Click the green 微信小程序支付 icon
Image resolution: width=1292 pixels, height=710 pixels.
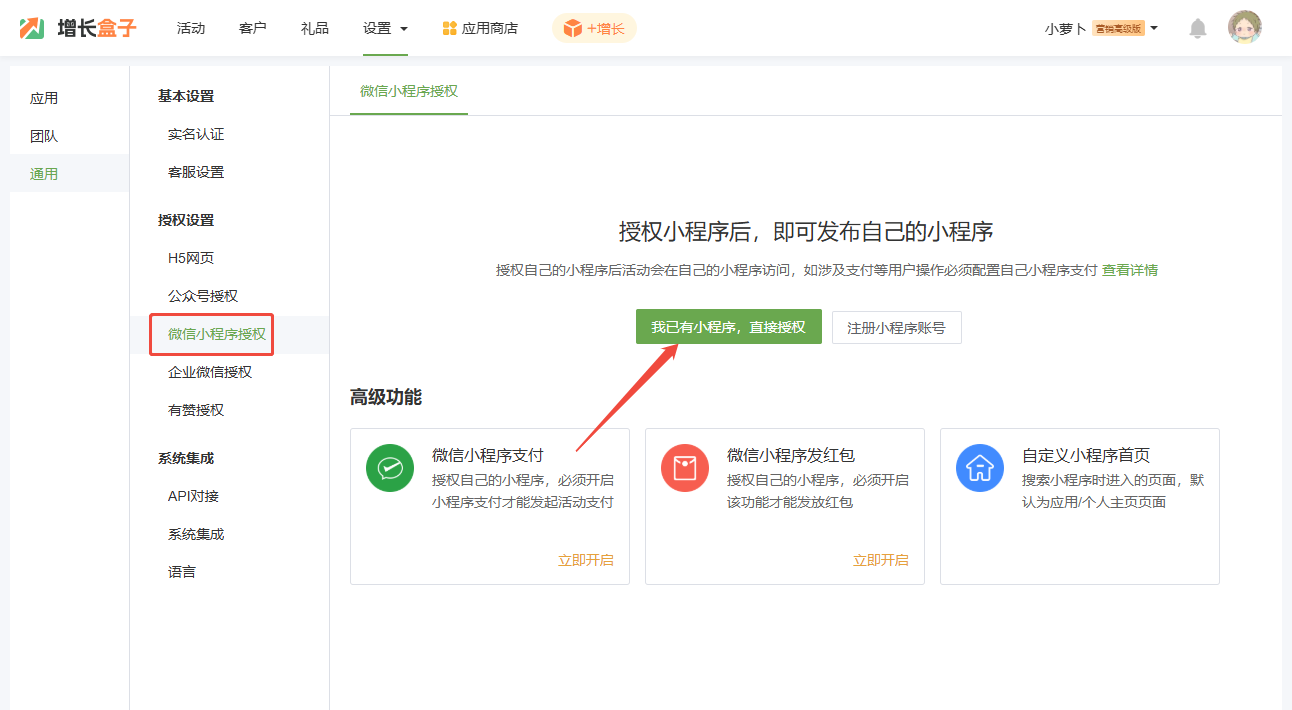(390, 468)
